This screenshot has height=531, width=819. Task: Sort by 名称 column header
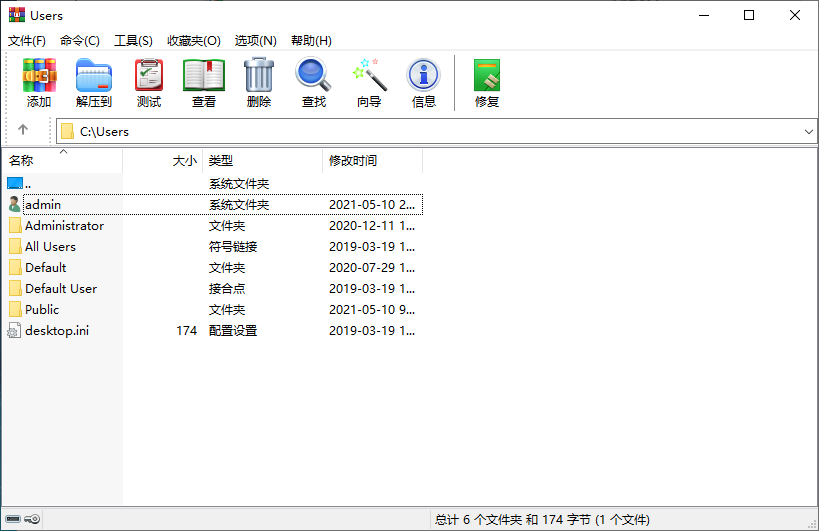[62, 161]
